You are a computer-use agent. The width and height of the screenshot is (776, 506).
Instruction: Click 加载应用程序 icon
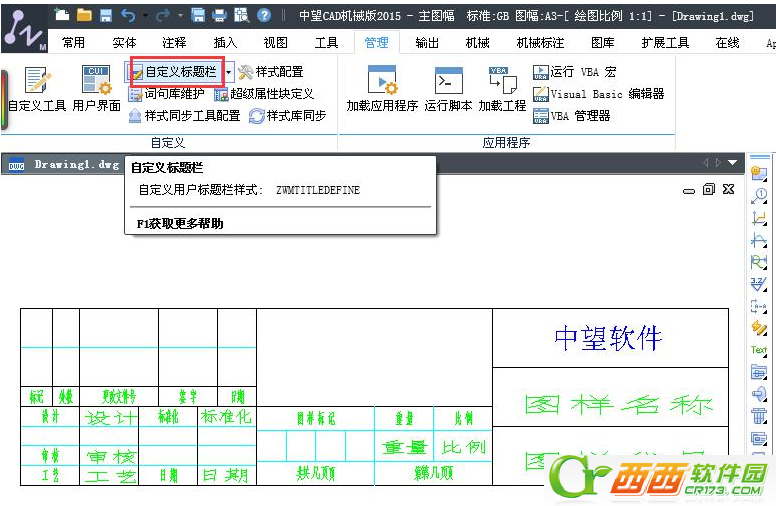(382, 89)
